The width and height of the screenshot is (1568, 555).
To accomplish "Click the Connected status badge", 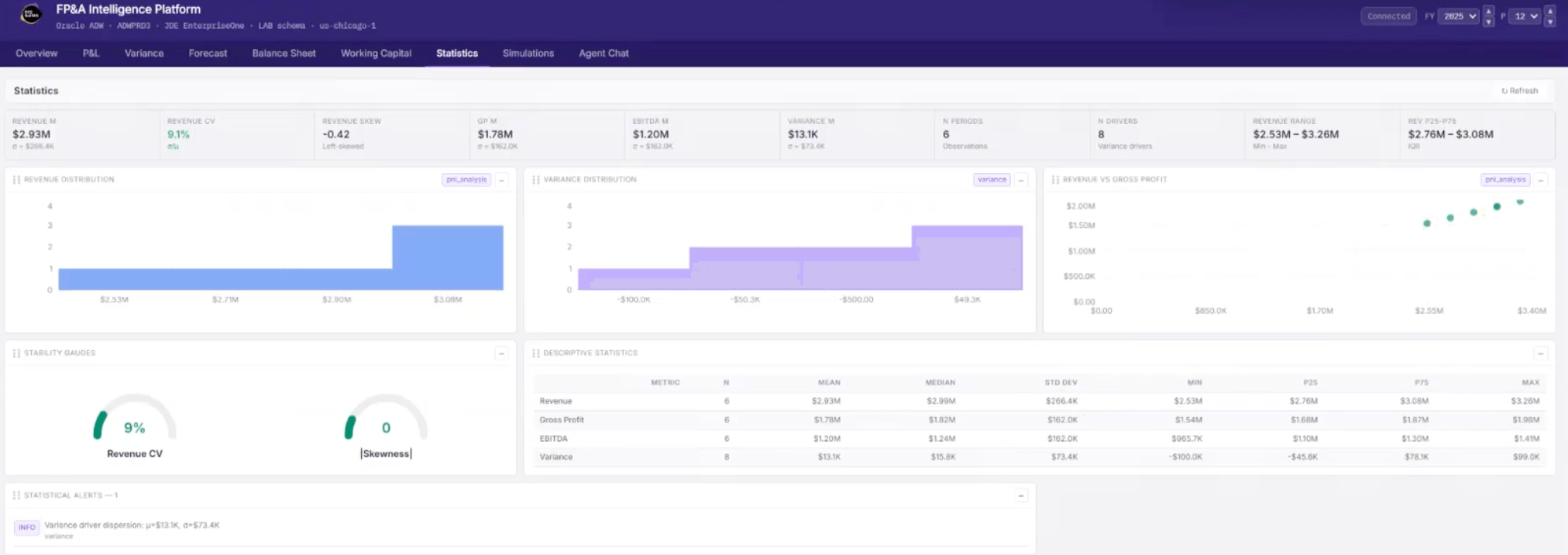I will [1388, 16].
